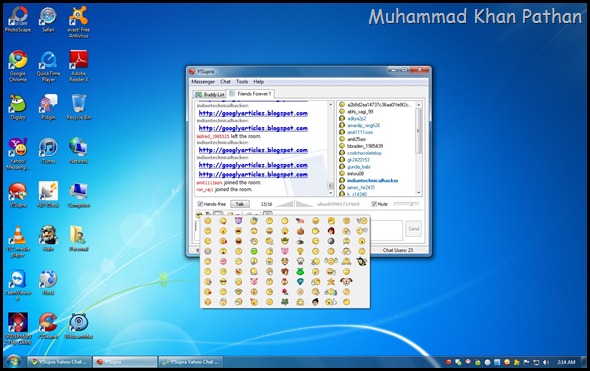Launch Google Chrome desktop icon
Screen dimensions: 590x371
coord(18,66)
